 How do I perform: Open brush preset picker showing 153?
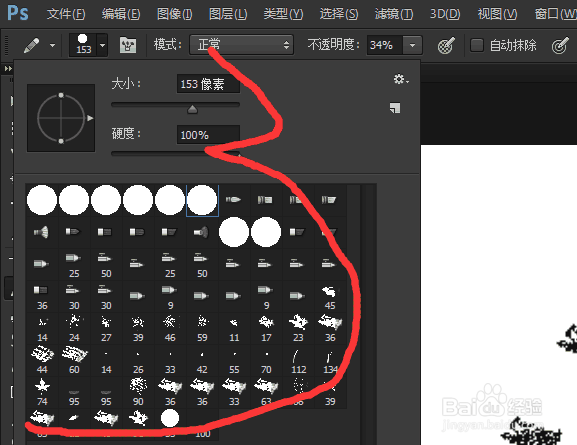tap(88, 45)
